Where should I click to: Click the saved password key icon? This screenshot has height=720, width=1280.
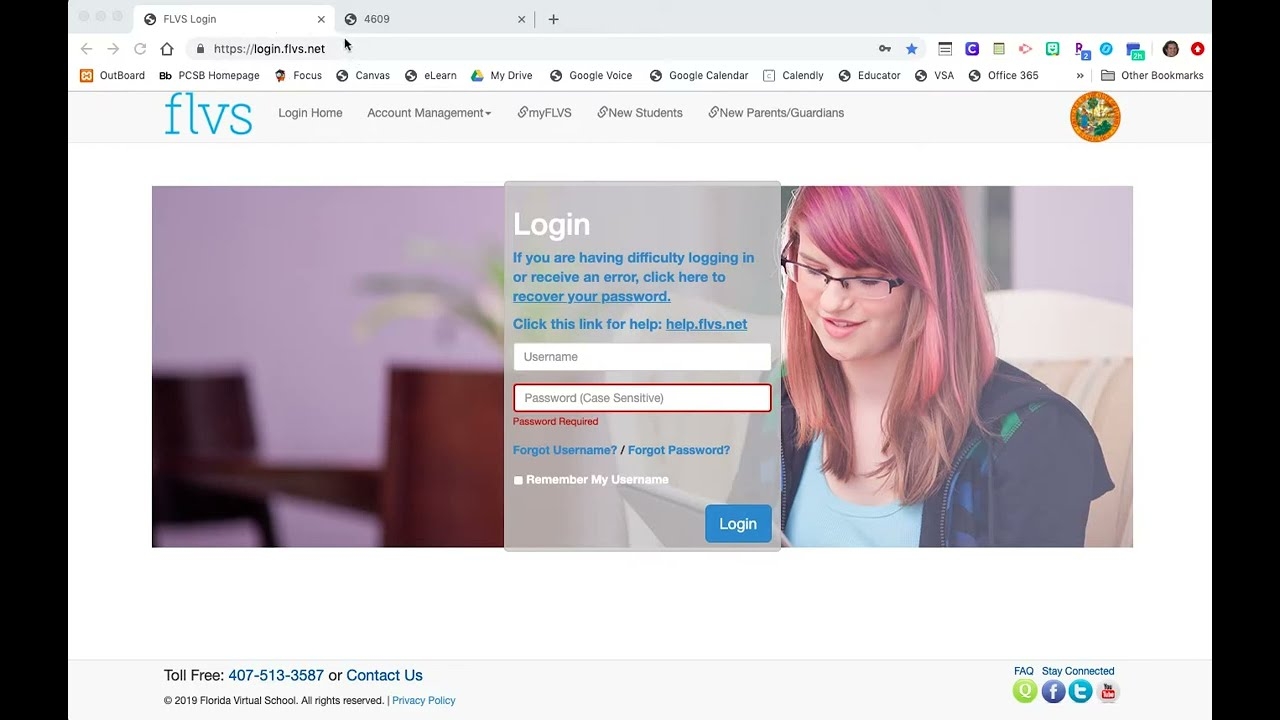pos(885,49)
